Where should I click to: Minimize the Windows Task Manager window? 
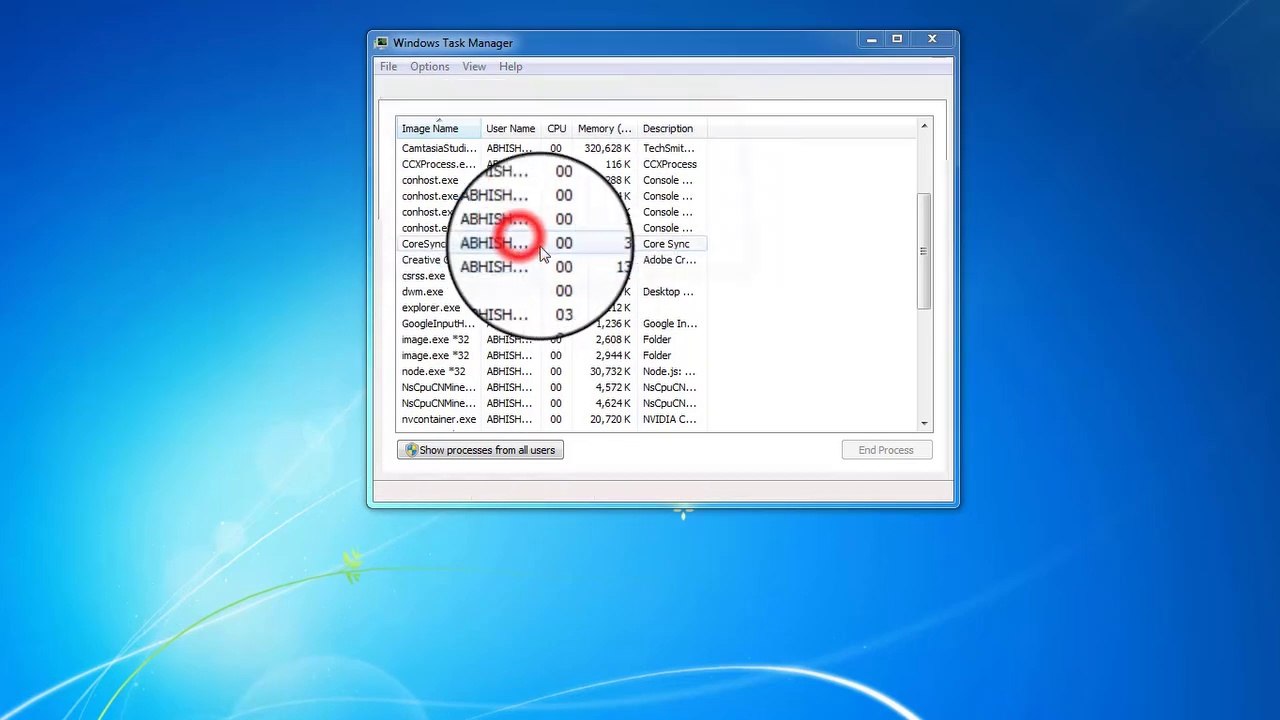click(x=871, y=40)
